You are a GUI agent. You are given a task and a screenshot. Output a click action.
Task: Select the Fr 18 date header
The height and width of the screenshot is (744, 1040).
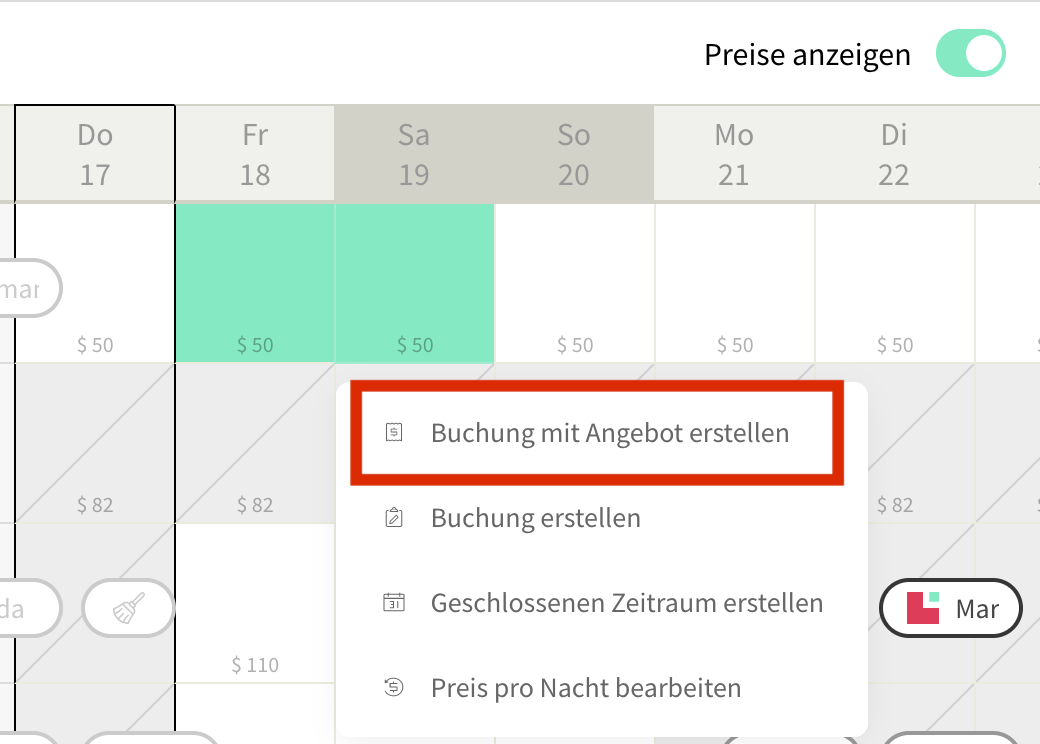click(255, 154)
